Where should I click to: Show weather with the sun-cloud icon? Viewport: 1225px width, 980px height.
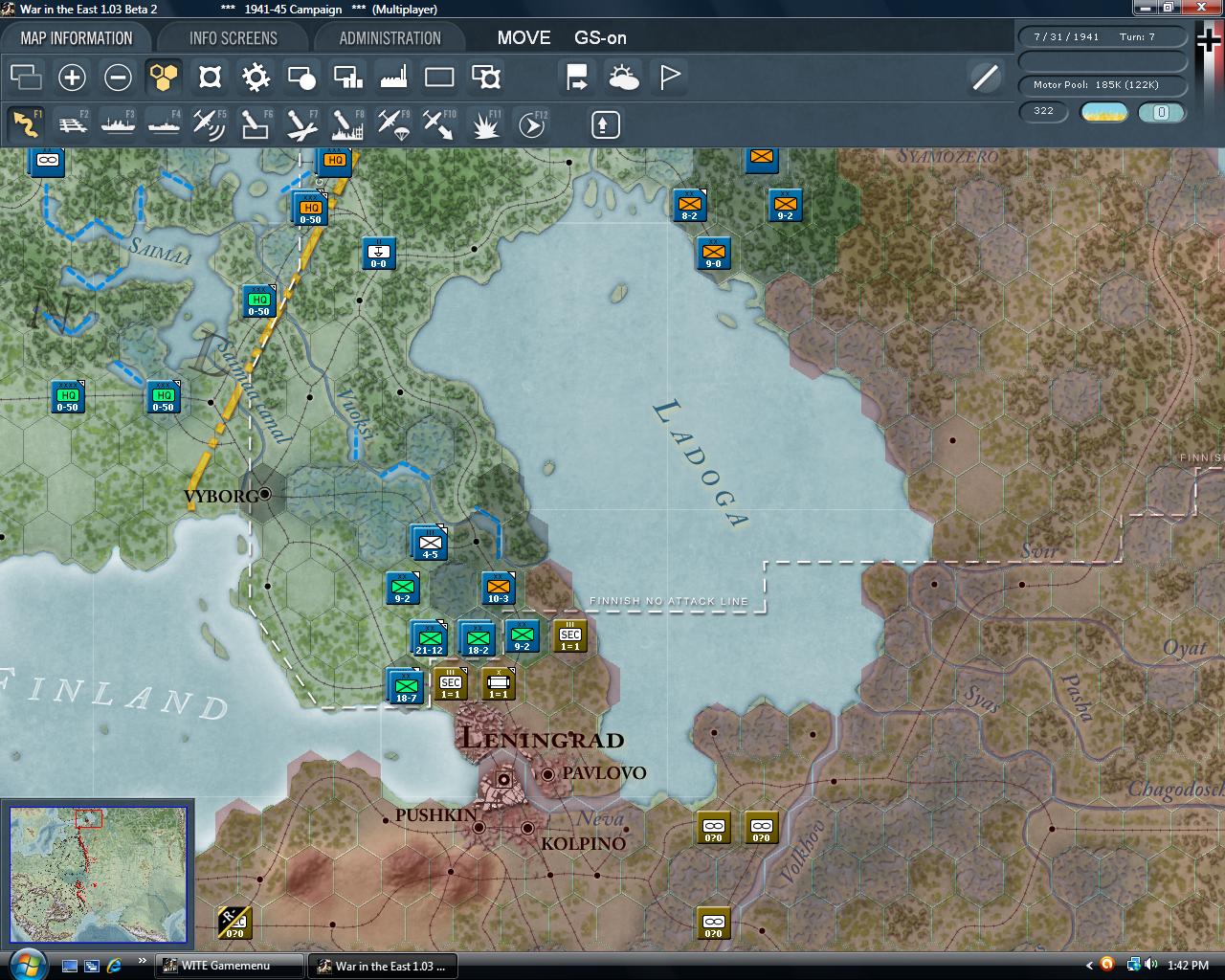coord(623,77)
